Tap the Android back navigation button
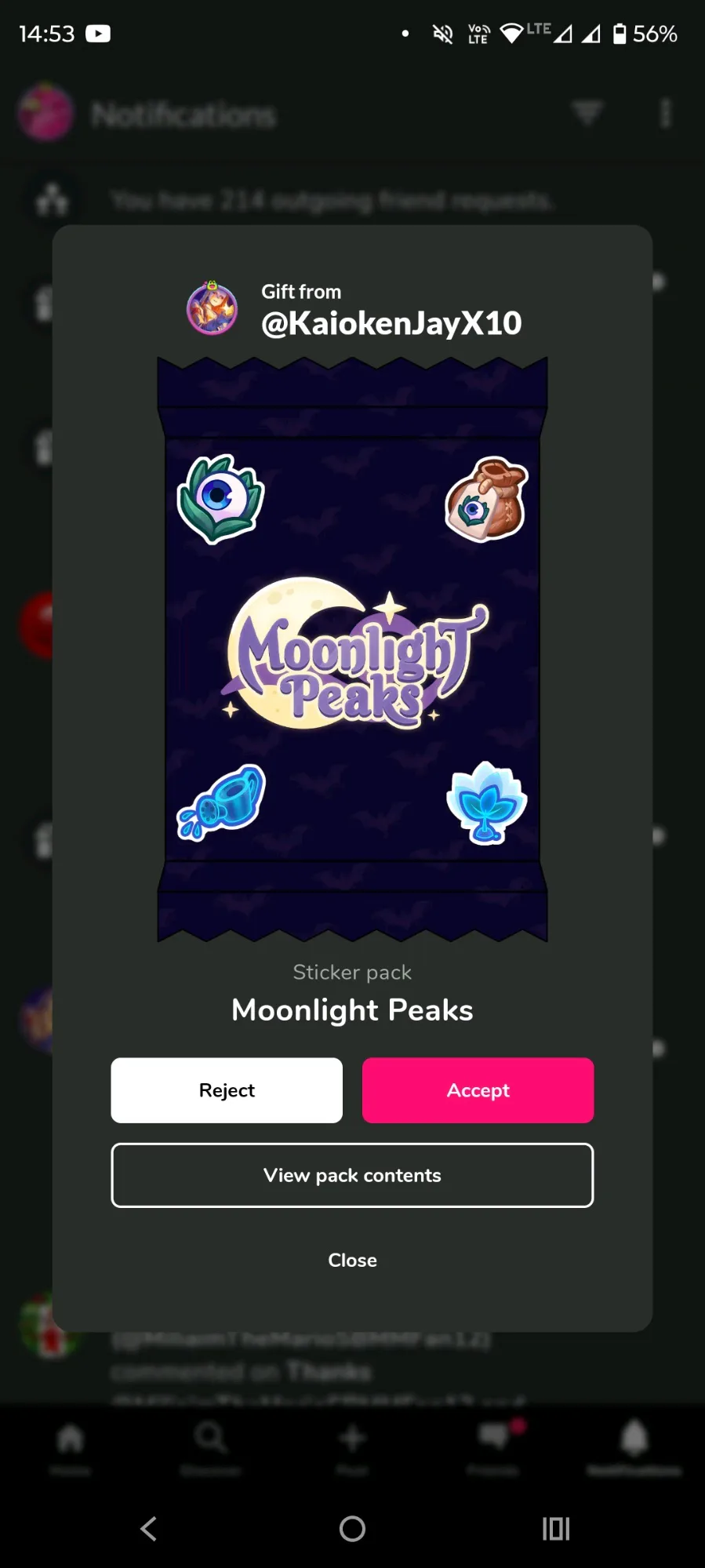Image resolution: width=705 pixels, height=1568 pixels. 148,1528
